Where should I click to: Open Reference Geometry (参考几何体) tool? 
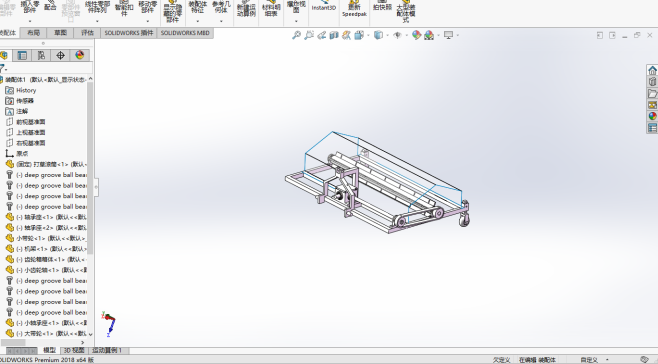click(x=221, y=7)
